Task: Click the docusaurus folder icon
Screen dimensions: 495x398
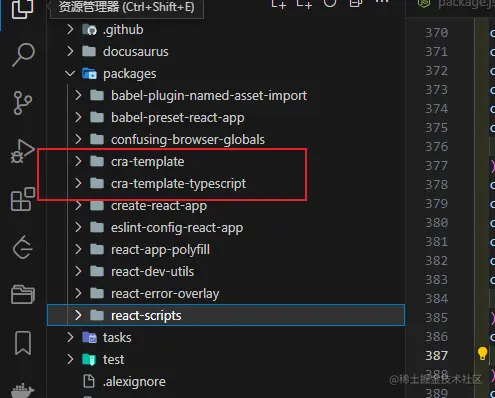Action: (x=89, y=52)
